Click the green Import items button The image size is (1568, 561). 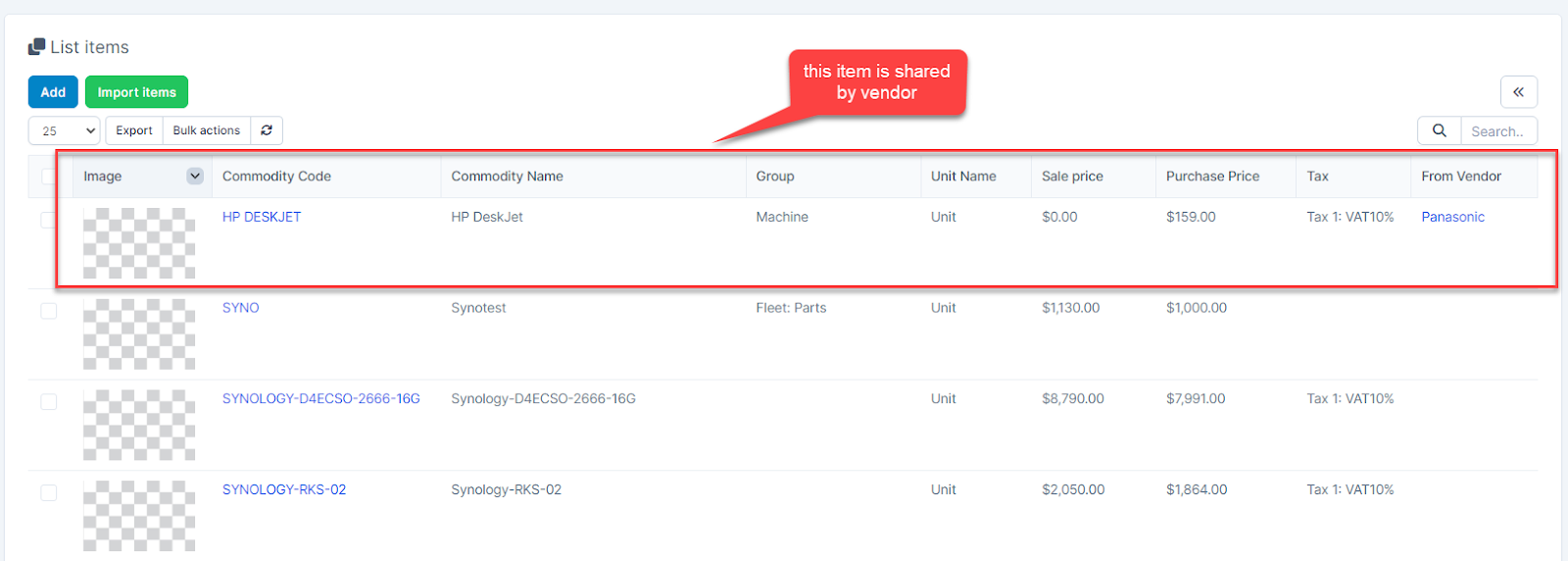[x=136, y=92]
